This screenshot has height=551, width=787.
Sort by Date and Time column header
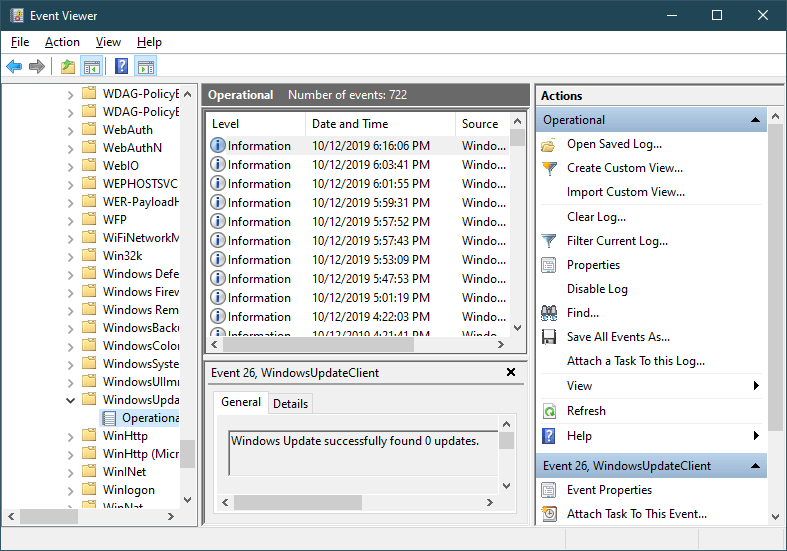tap(380, 124)
